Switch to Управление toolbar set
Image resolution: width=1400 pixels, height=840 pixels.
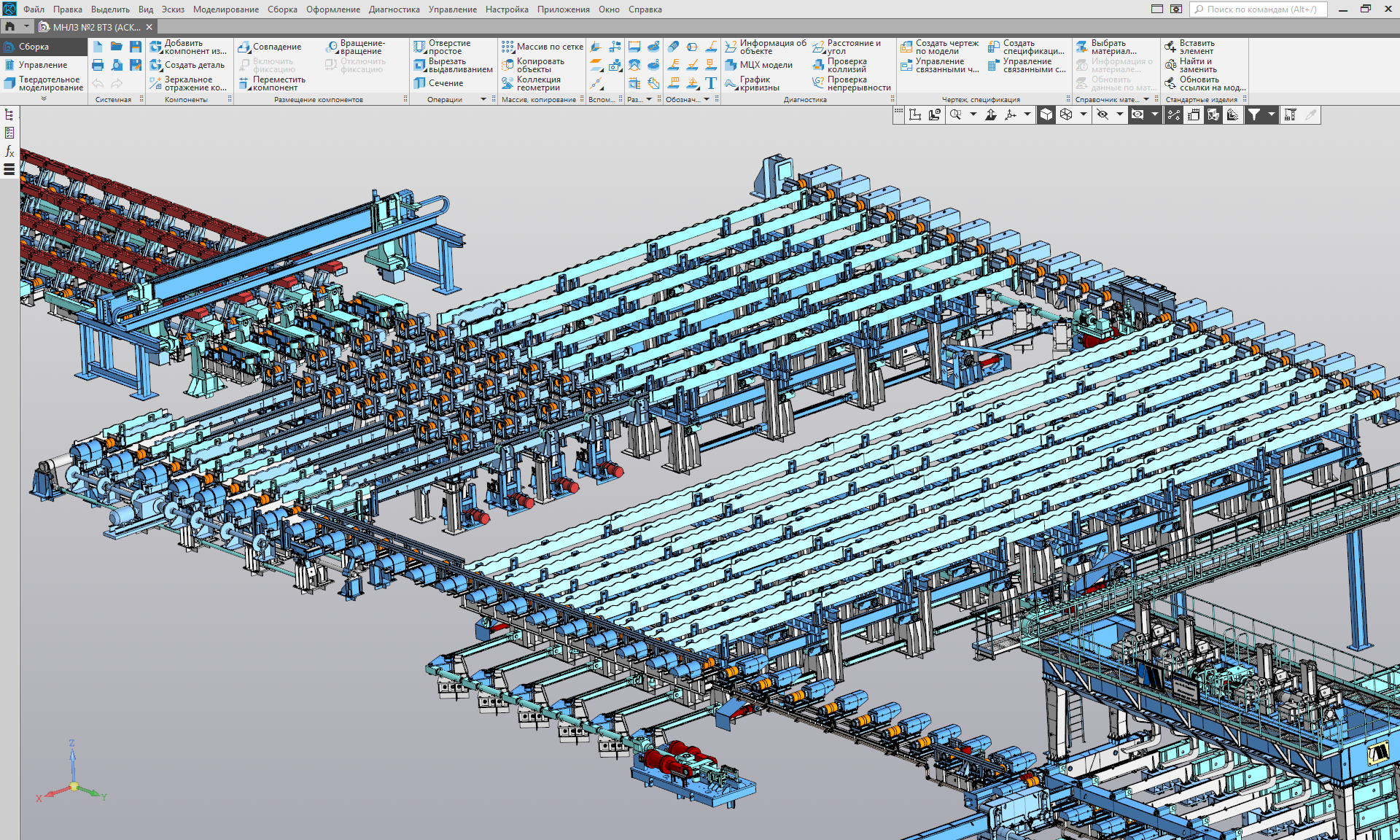(42, 65)
